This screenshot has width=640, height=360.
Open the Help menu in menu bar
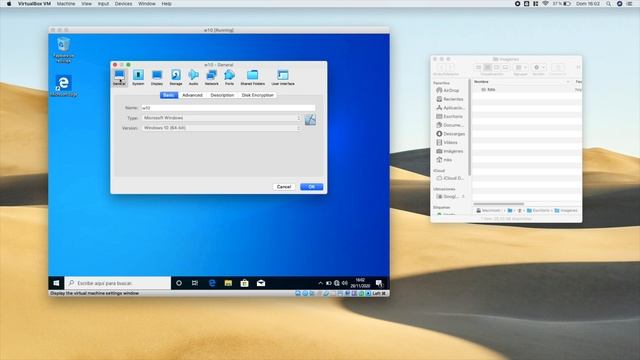167,4
